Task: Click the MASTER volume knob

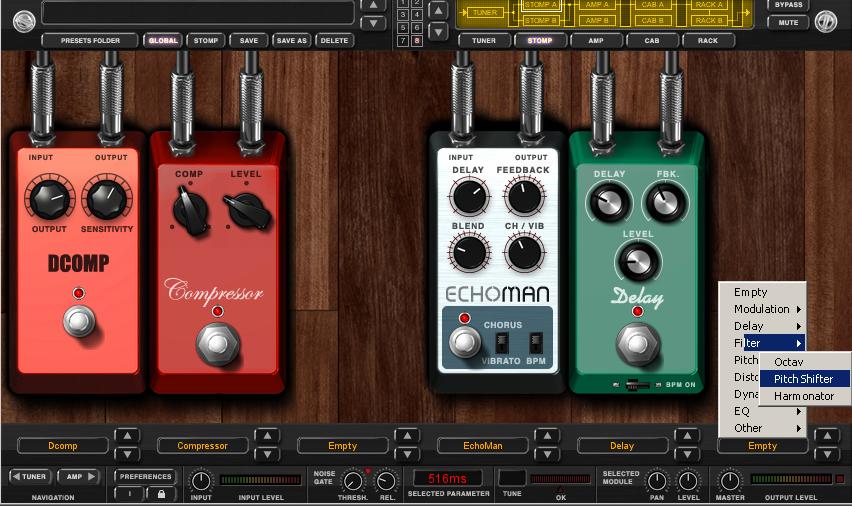Action: point(730,481)
